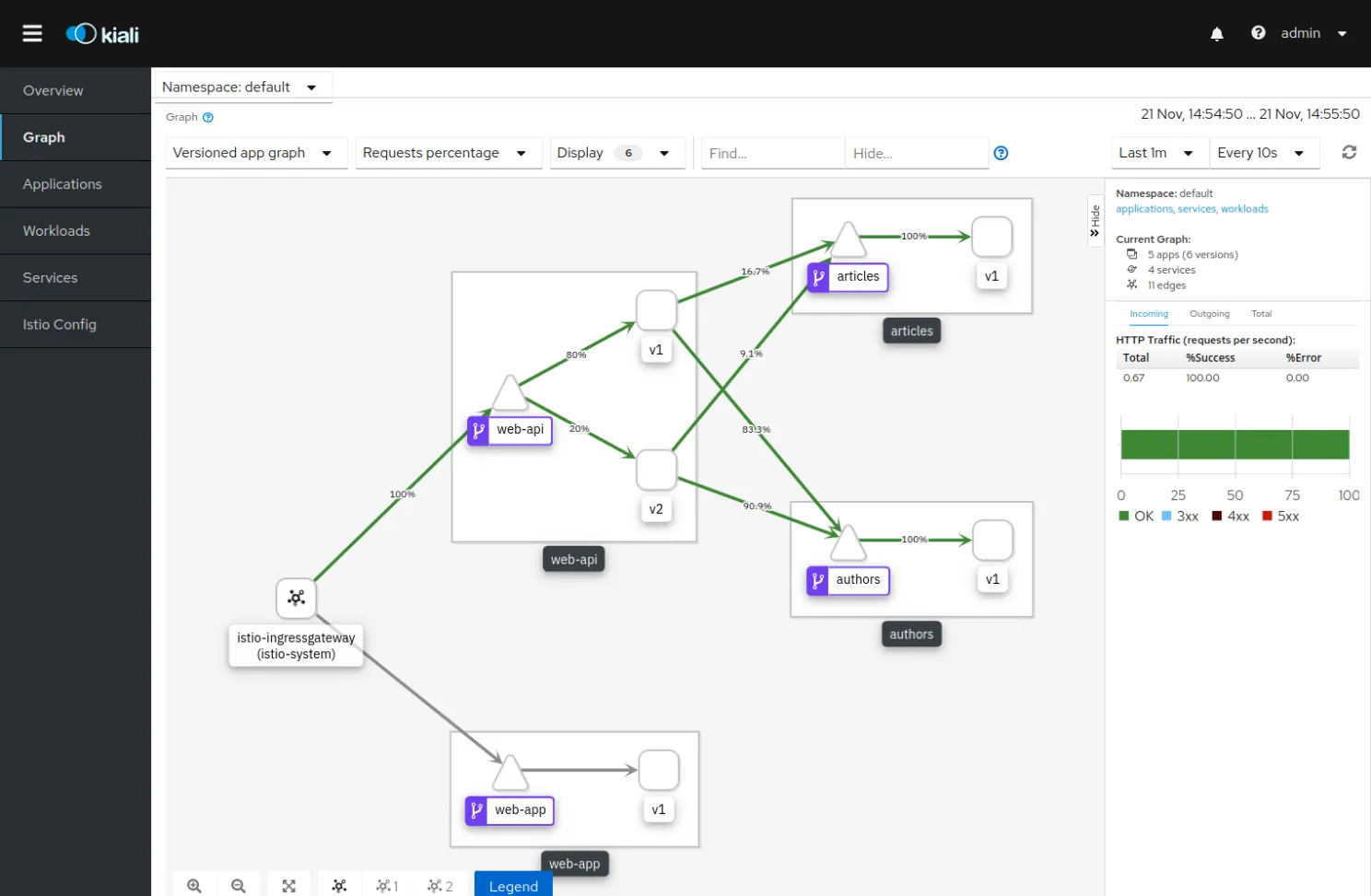The image size is (1371, 896).
Task: Zoom in on the graph
Action: [x=194, y=886]
